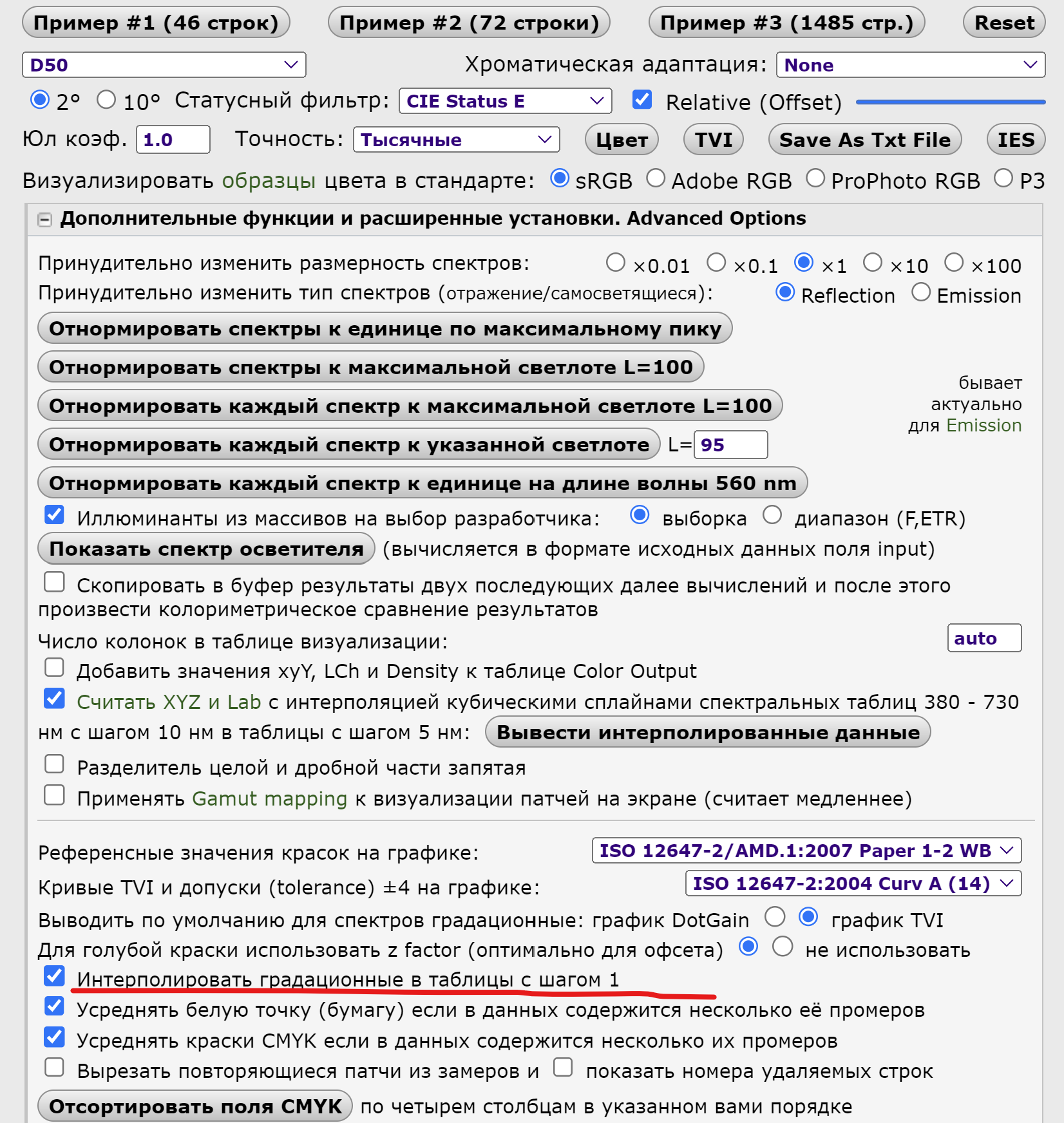The width and height of the screenshot is (1064, 1123).
Task: Select Adobe RGB visualization standard
Action: point(656,178)
